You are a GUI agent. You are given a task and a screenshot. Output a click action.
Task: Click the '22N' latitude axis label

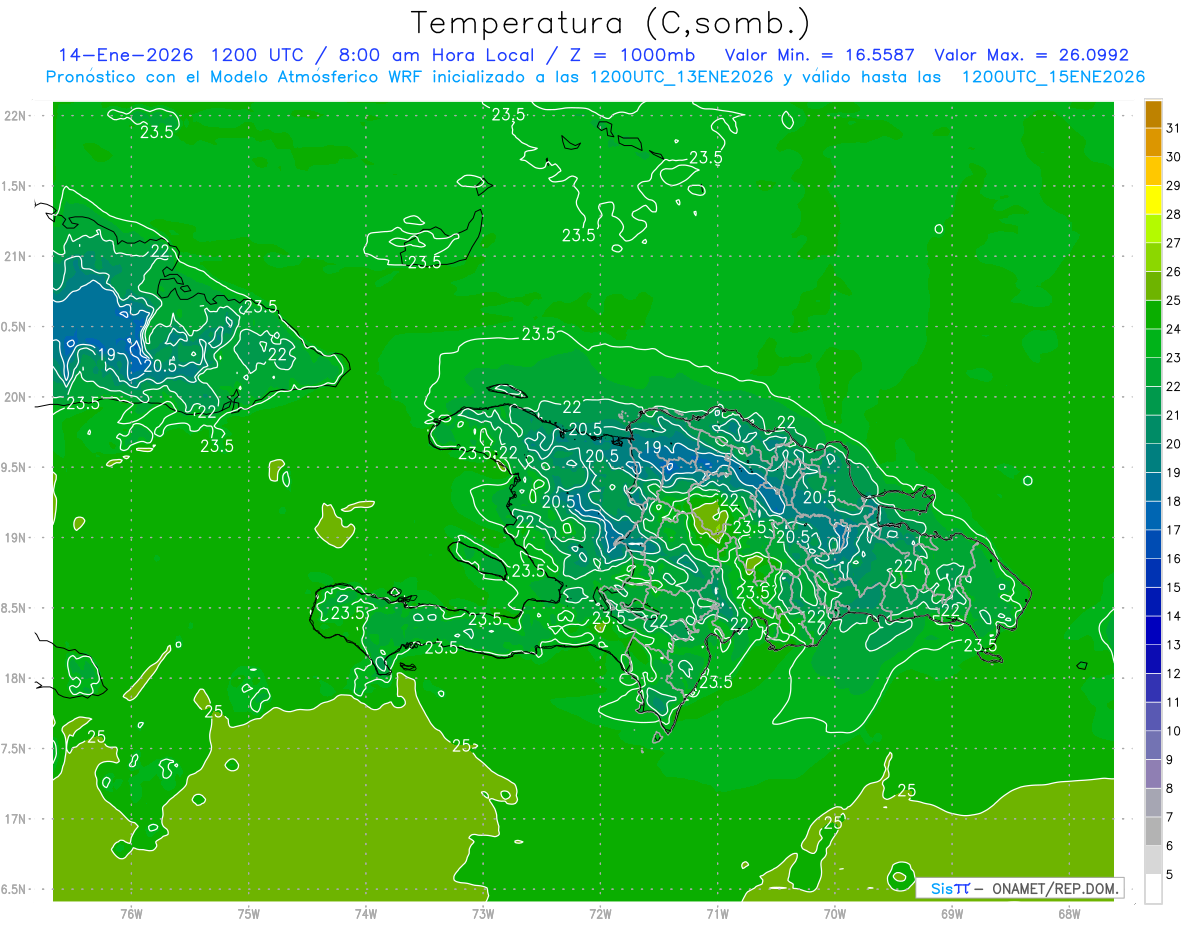(17, 116)
